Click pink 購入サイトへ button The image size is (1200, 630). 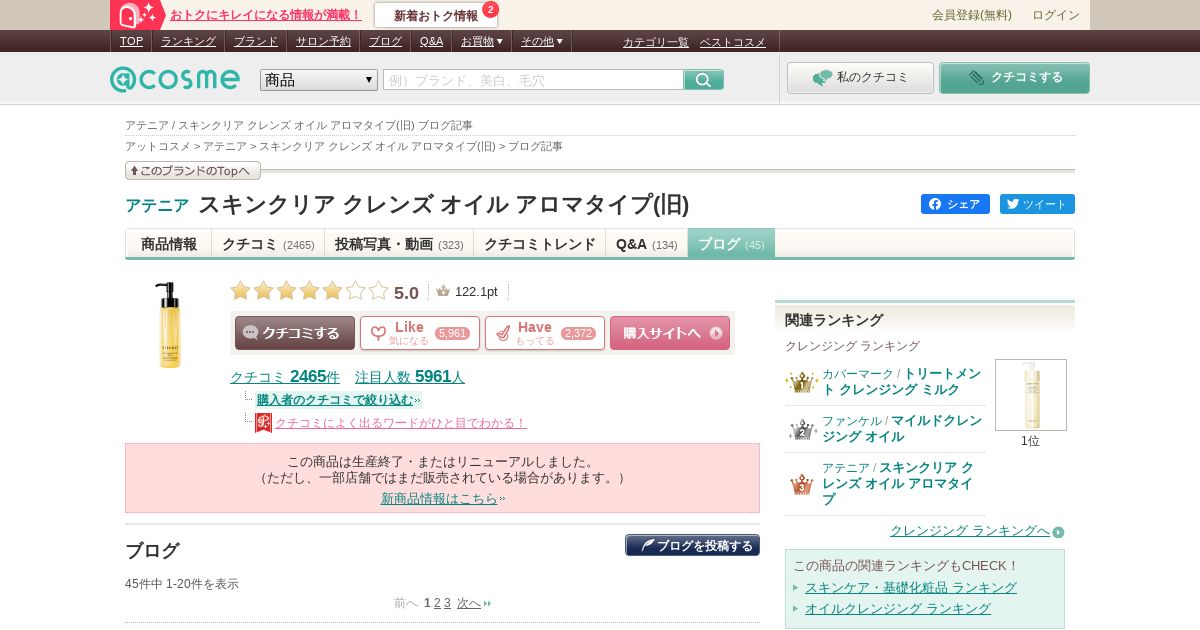point(670,333)
